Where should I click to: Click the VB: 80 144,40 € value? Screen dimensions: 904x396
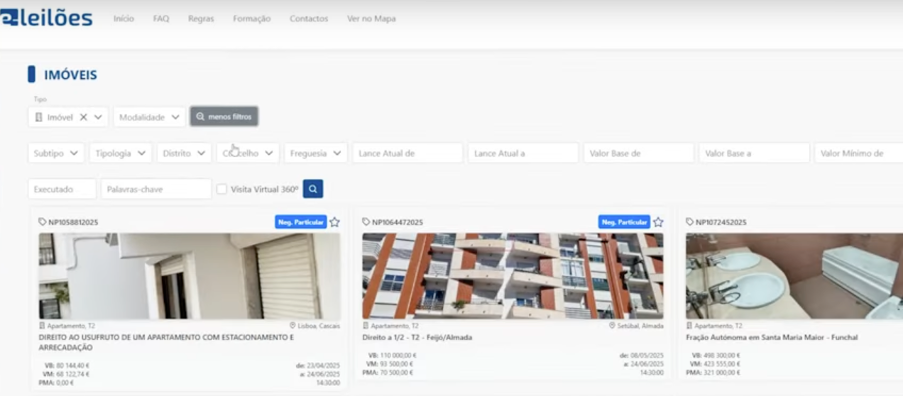click(67, 365)
